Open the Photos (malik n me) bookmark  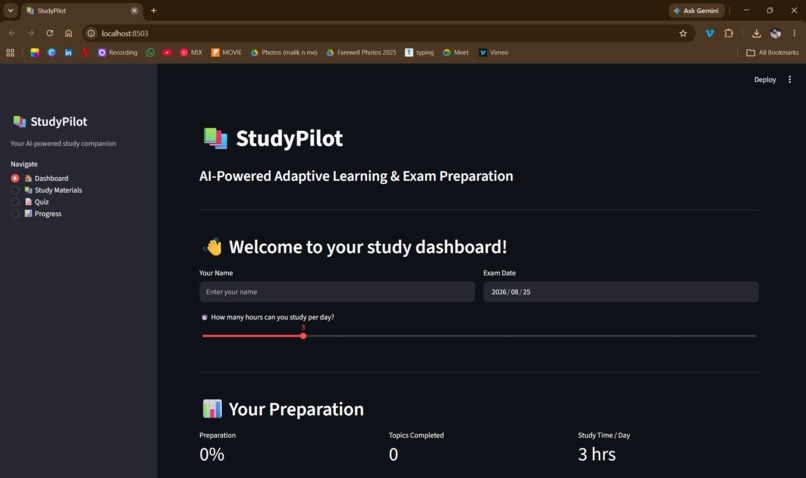tap(284, 52)
